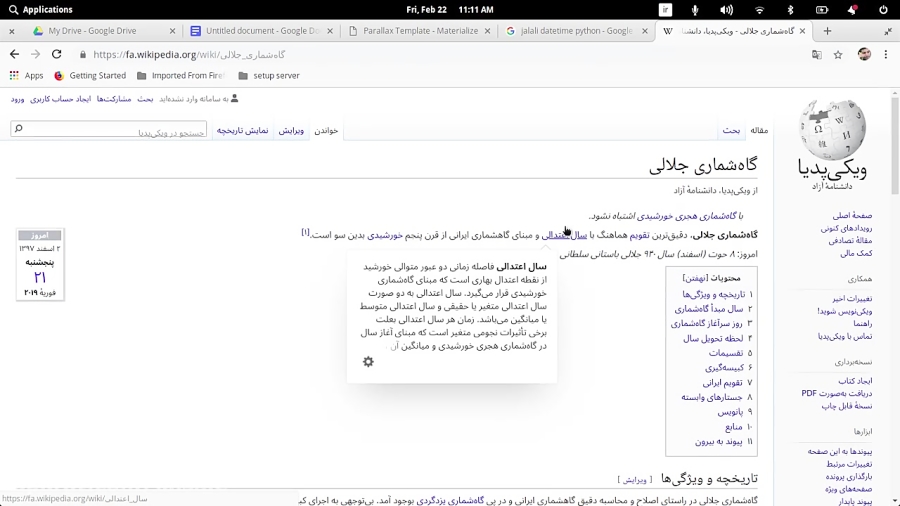Open the setup server bookmarks folder
This screenshot has width=900, height=506.
point(269,75)
